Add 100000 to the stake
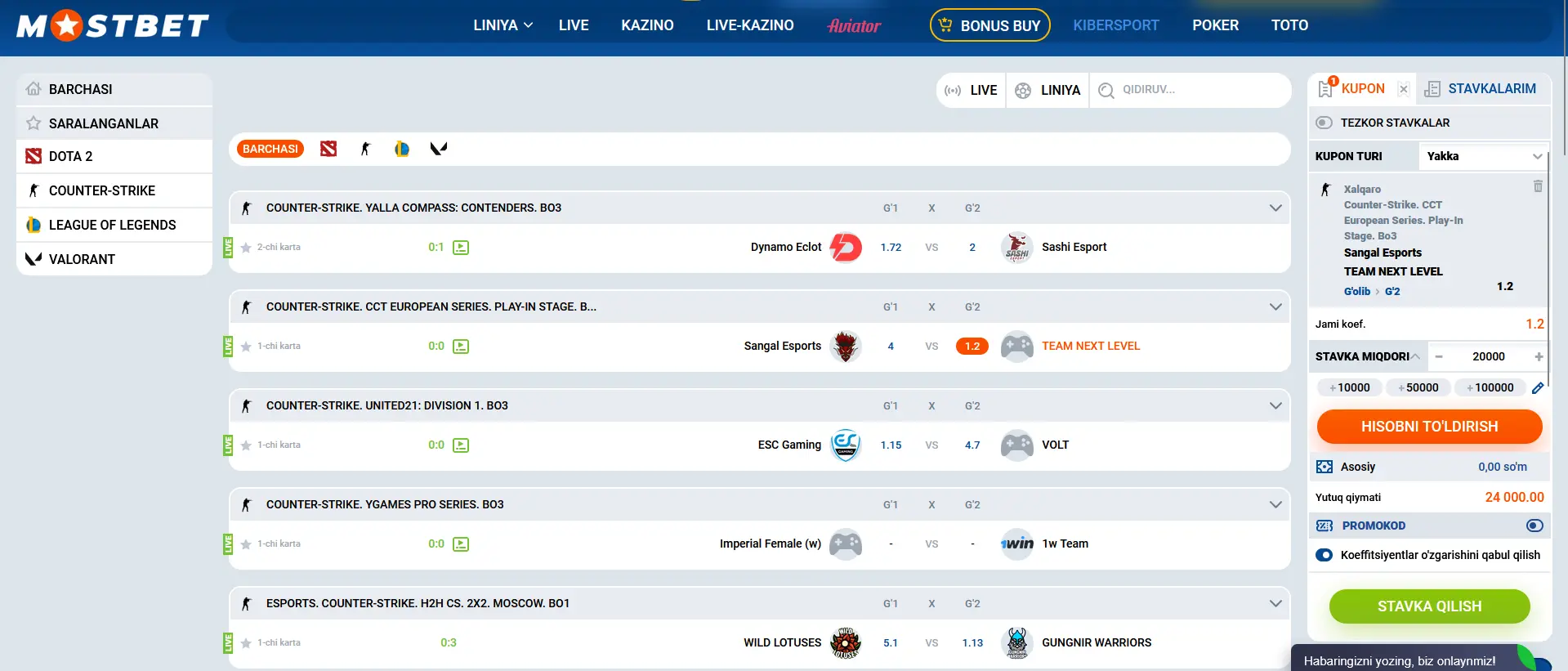This screenshot has height=671, width=1568. tap(1490, 387)
